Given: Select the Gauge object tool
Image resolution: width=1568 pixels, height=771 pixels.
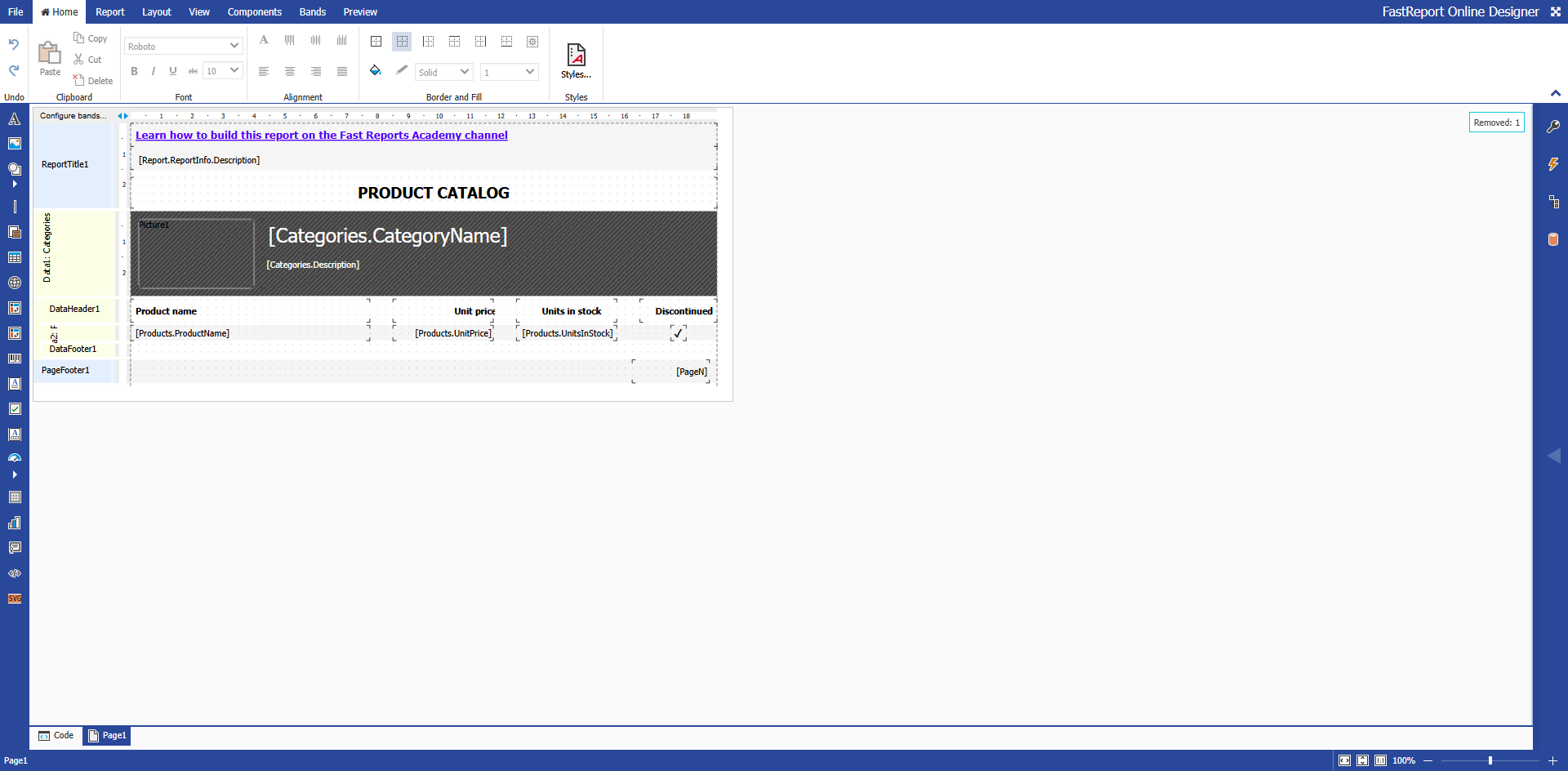Looking at the screenshot, I should click(x=15, y=458).
